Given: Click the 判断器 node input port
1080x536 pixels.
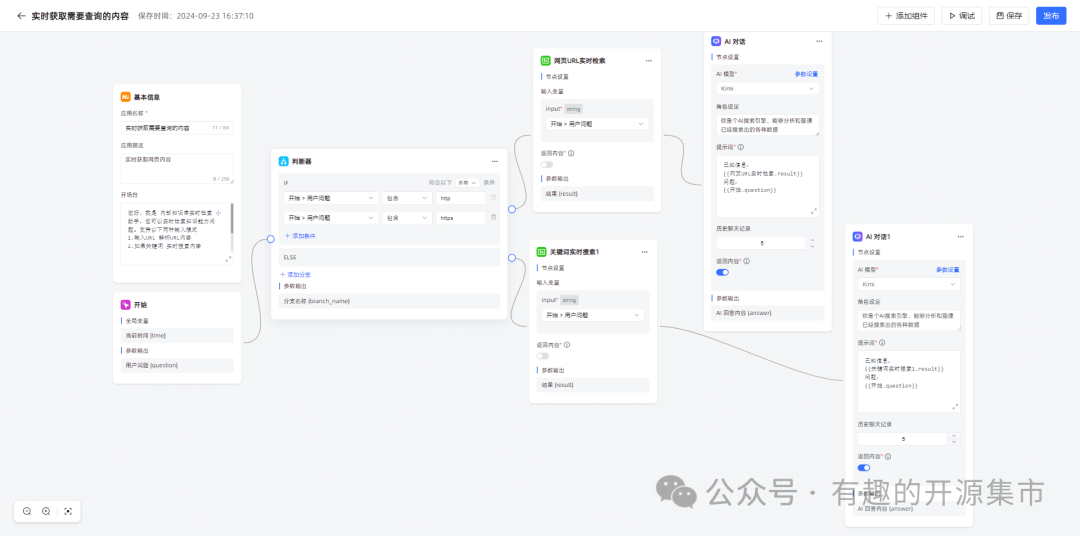Looking at the screenshot, I should [271, 239].
